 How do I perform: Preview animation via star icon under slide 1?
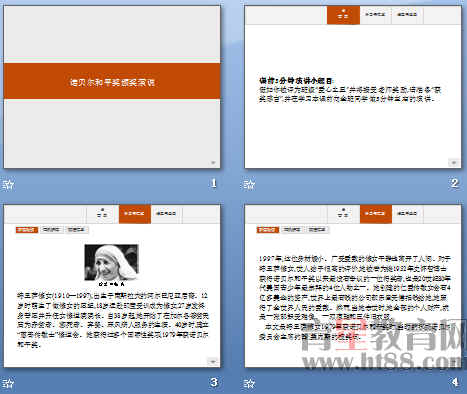click(8, 184)
